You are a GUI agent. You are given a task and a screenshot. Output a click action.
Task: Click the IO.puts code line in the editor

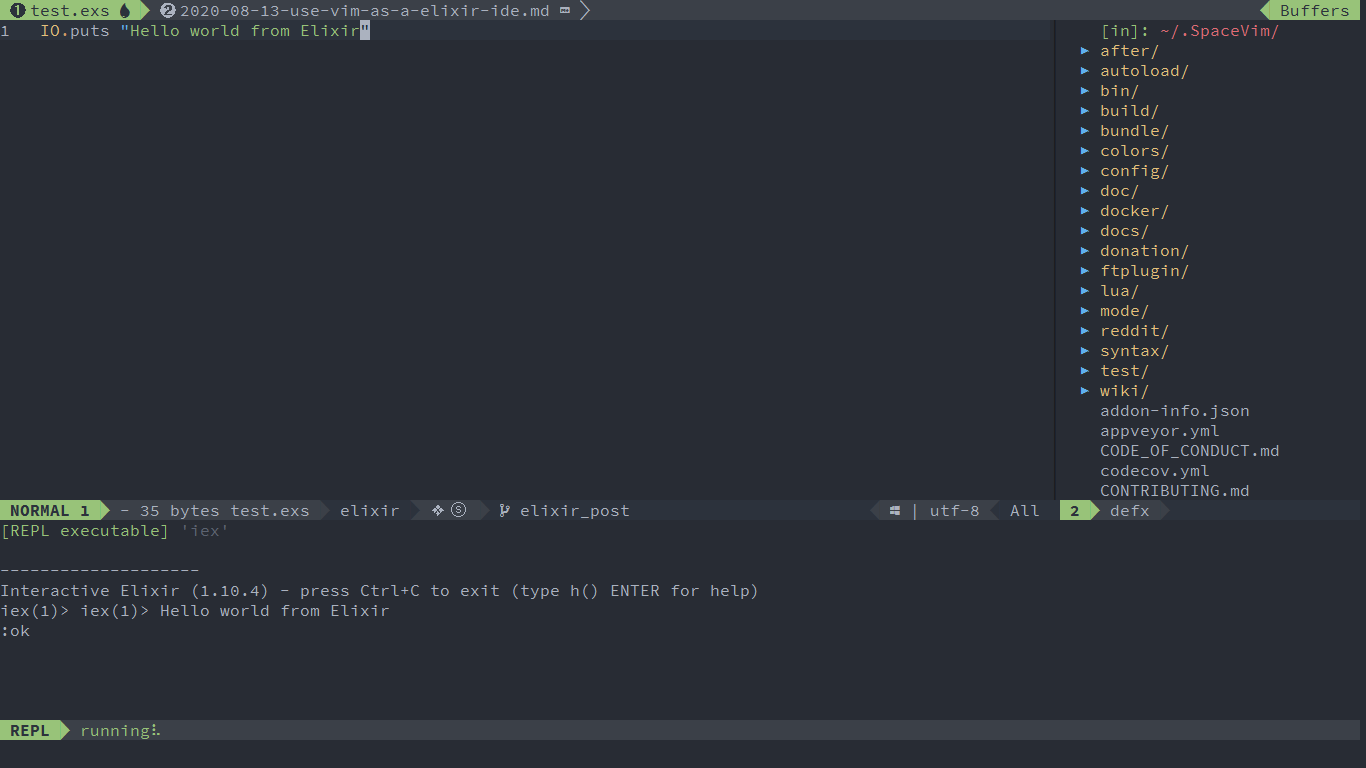tap(205, 31)
